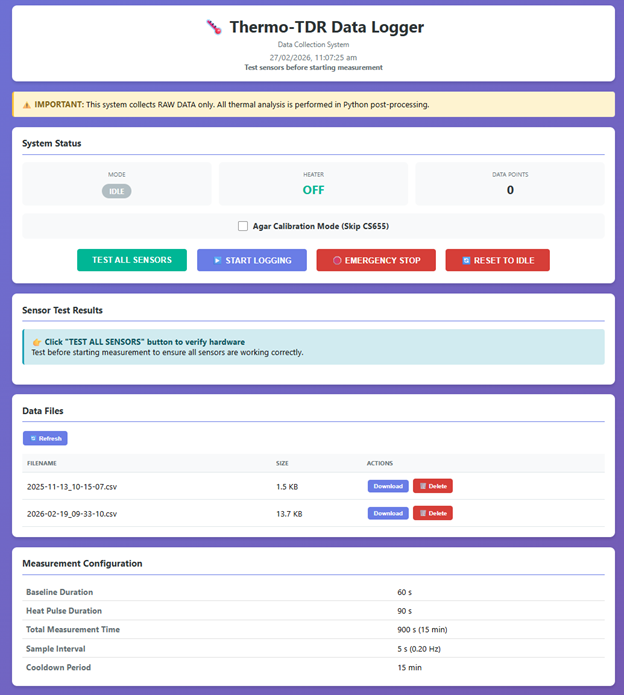Click the reset icon on RESET TO IDLE
The height and width of the screenshot is (695, 624).
[x=465, y=260]
